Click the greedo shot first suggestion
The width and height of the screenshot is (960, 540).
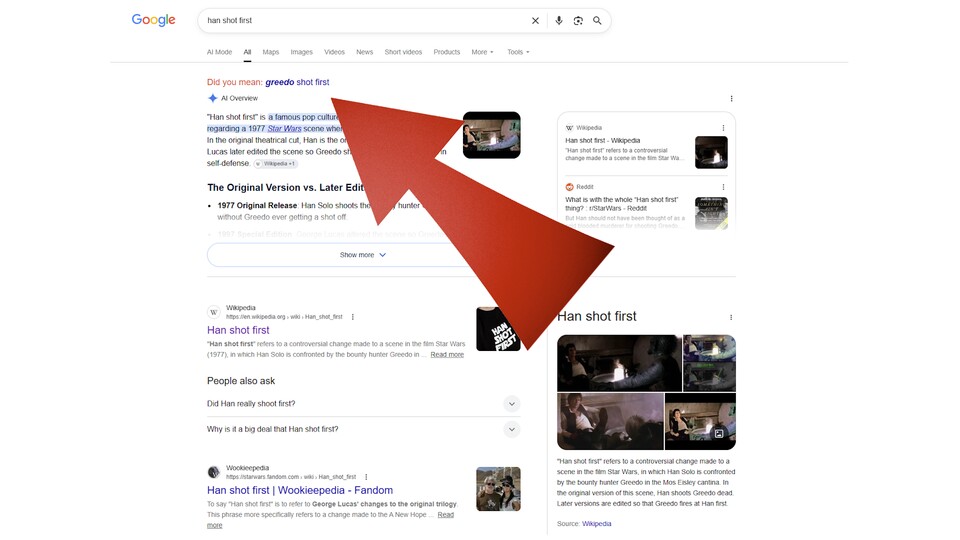(x=297, y=82)
